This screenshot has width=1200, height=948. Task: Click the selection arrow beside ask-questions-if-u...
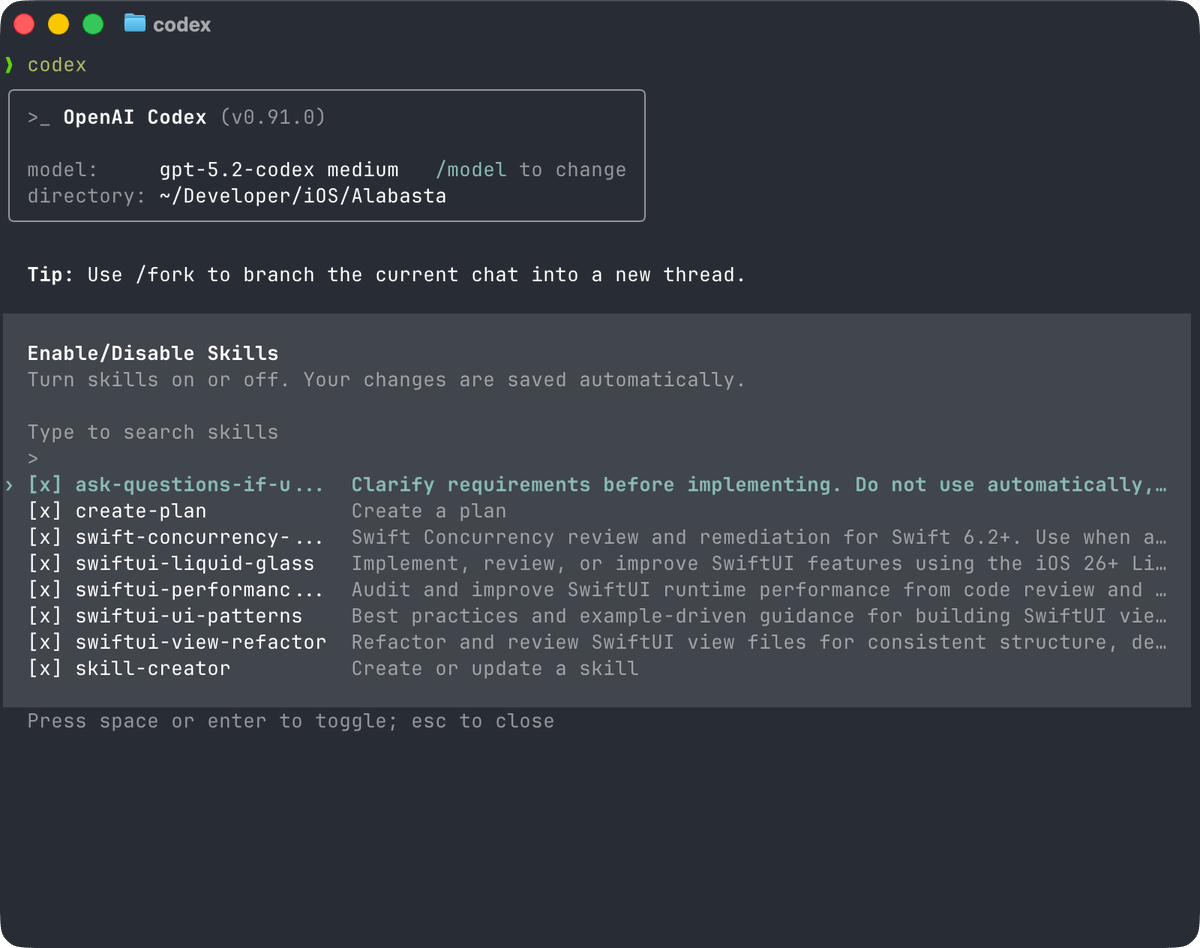tap(9, 485)
